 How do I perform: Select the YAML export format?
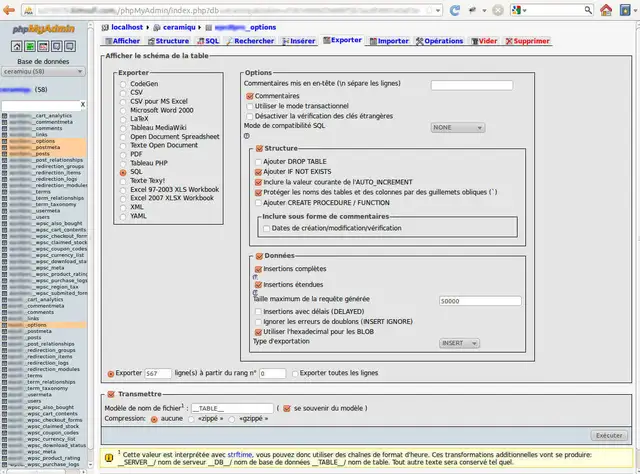(123, 216)
